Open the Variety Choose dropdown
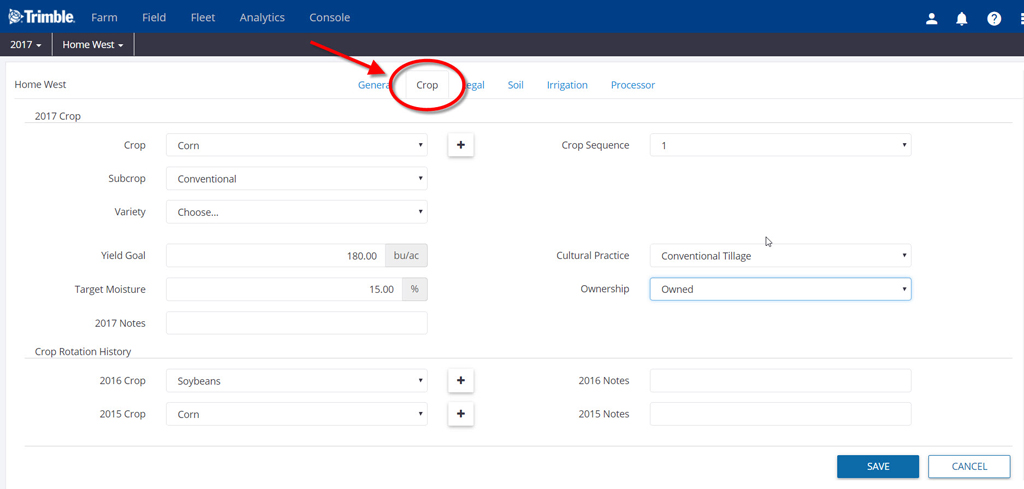1024x489 pixels. (297, 212)
